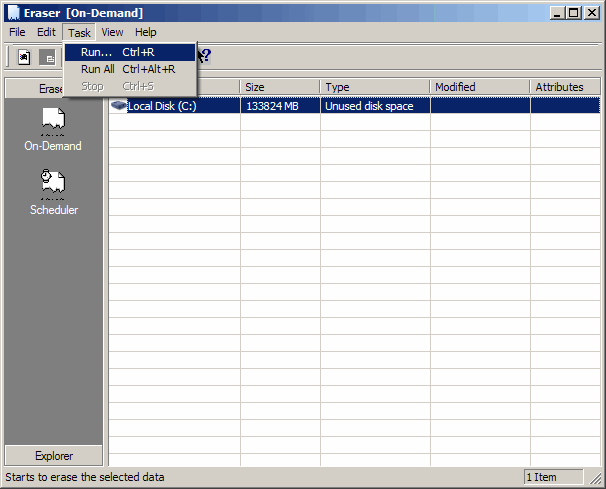
Task: Sort by the Modified column header
Action: tap(480, 87)
